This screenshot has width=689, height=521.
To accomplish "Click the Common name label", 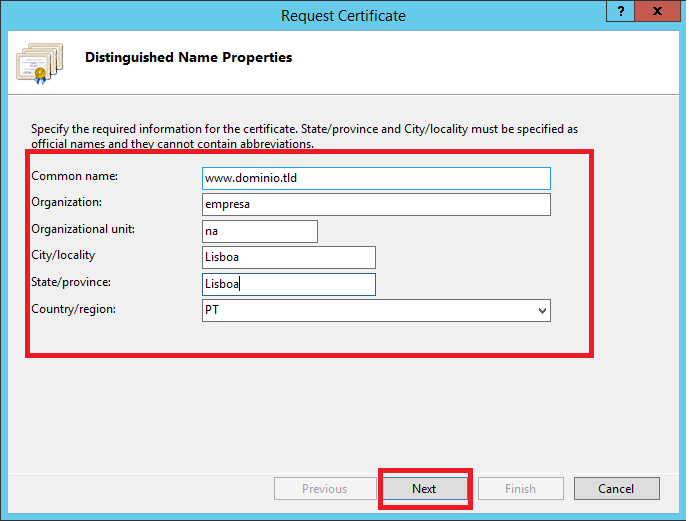I will pyautogui.click(x=74, y=176).
